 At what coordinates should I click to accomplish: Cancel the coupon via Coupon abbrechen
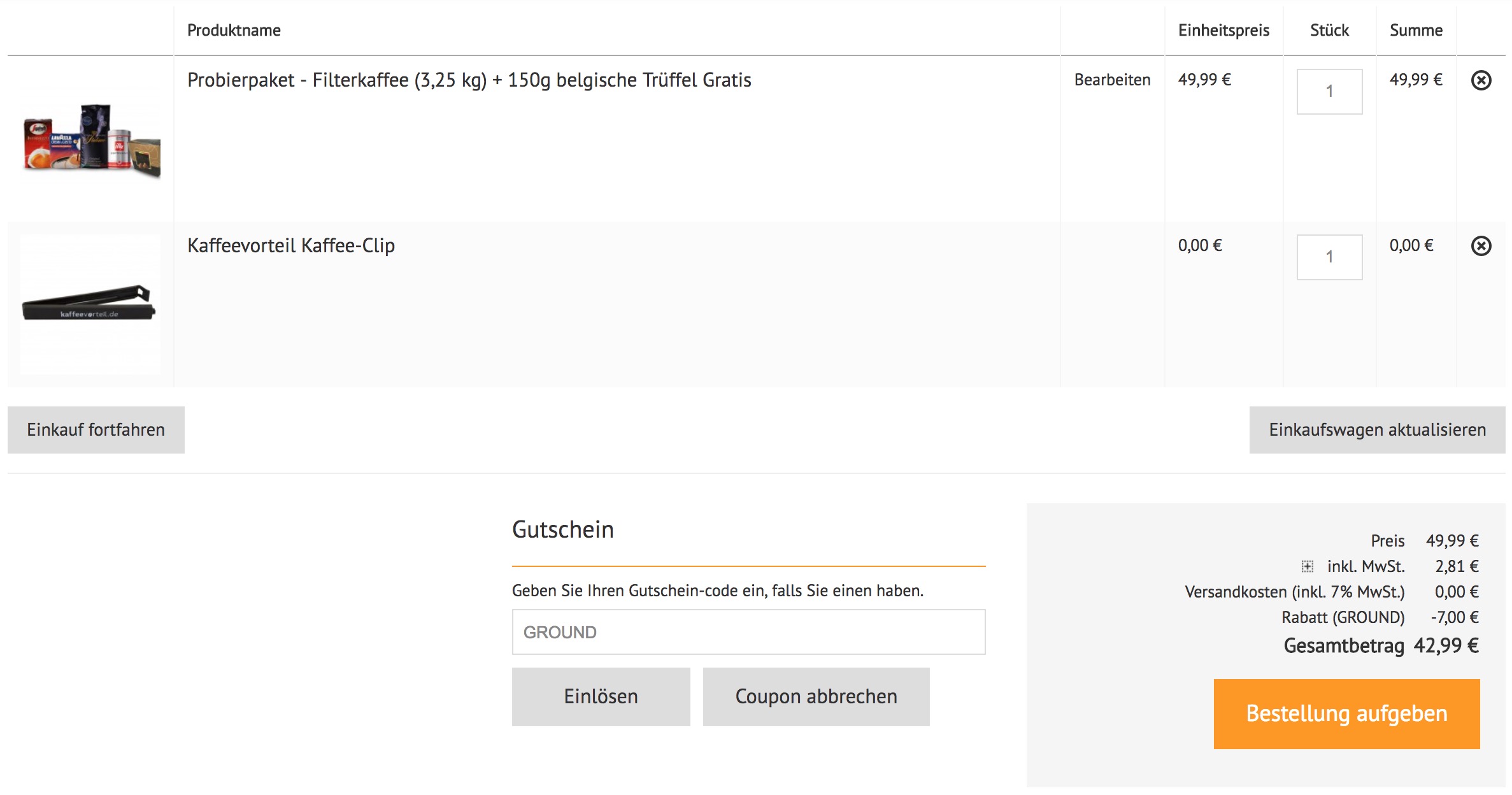816,696
